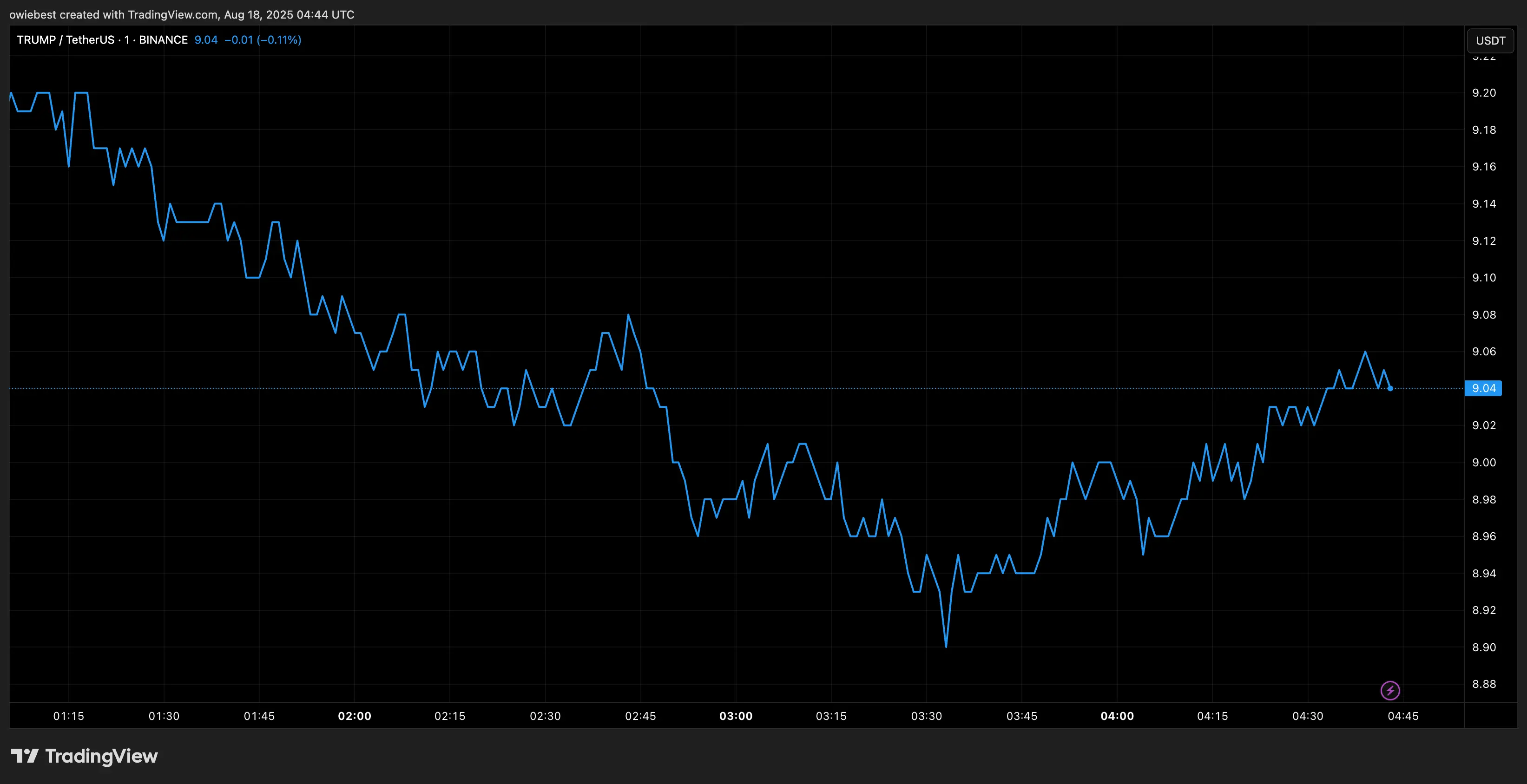Click the 9.06 price axis label
This screenshot has width=1527, height=784.
tap(1484, 352)
